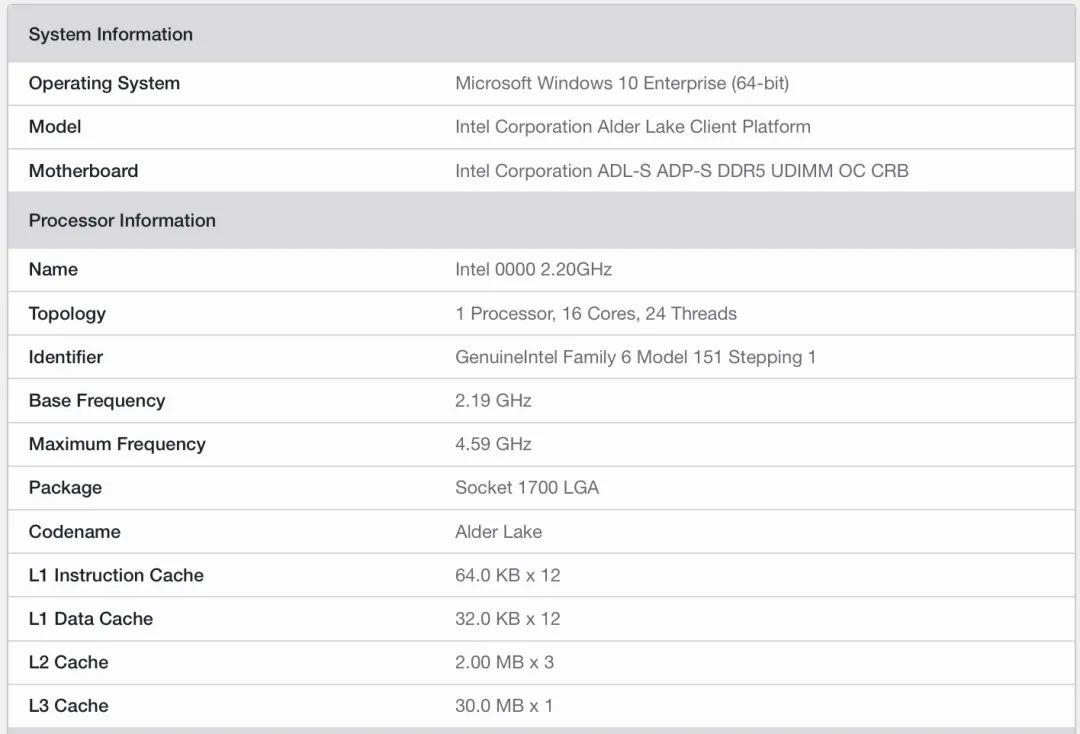Click the 4.59 GHz maximum frequency value
The image size is (1080, 734).
coord(493,444)
